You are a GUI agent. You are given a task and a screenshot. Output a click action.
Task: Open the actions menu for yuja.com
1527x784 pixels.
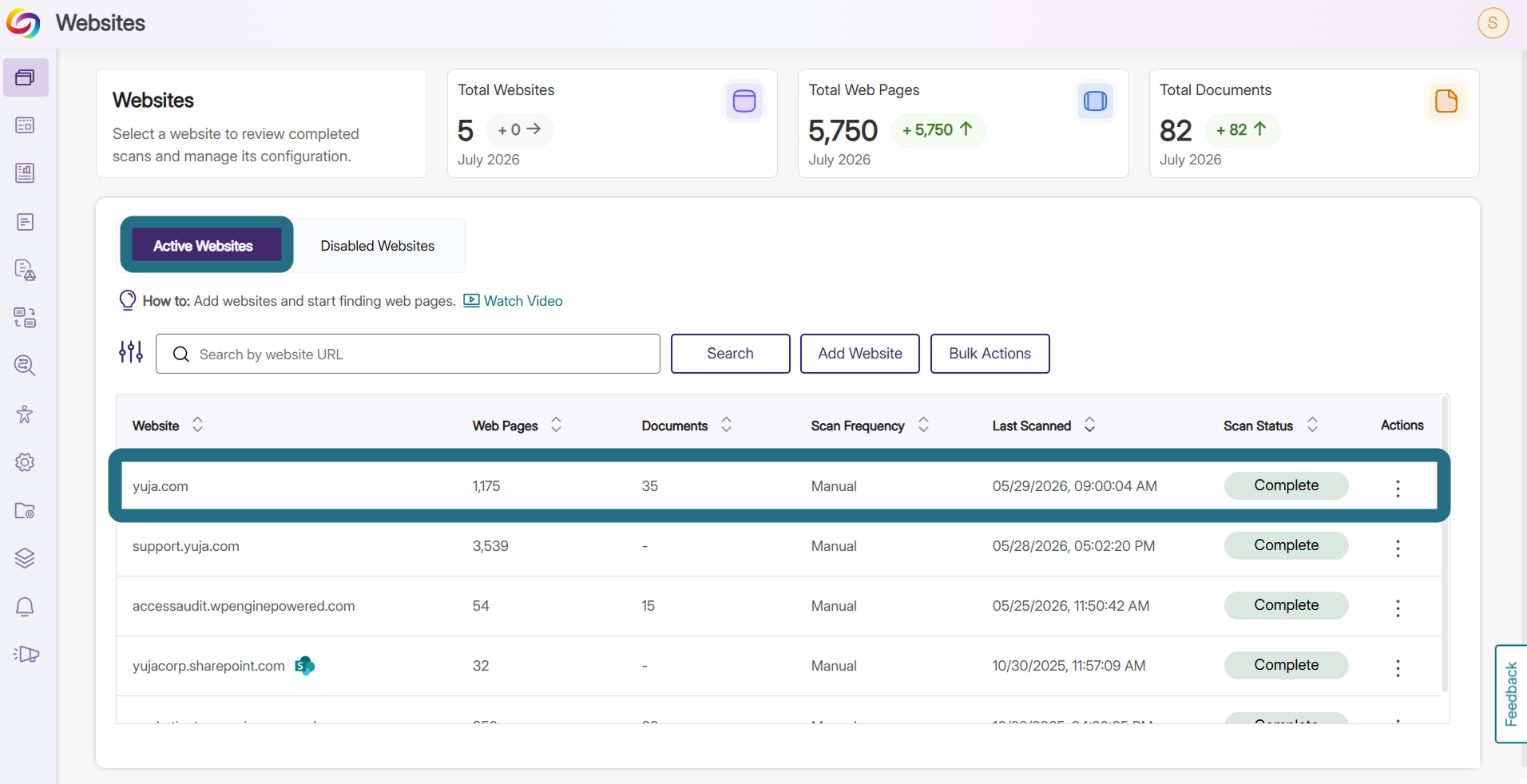(1398, 488)
